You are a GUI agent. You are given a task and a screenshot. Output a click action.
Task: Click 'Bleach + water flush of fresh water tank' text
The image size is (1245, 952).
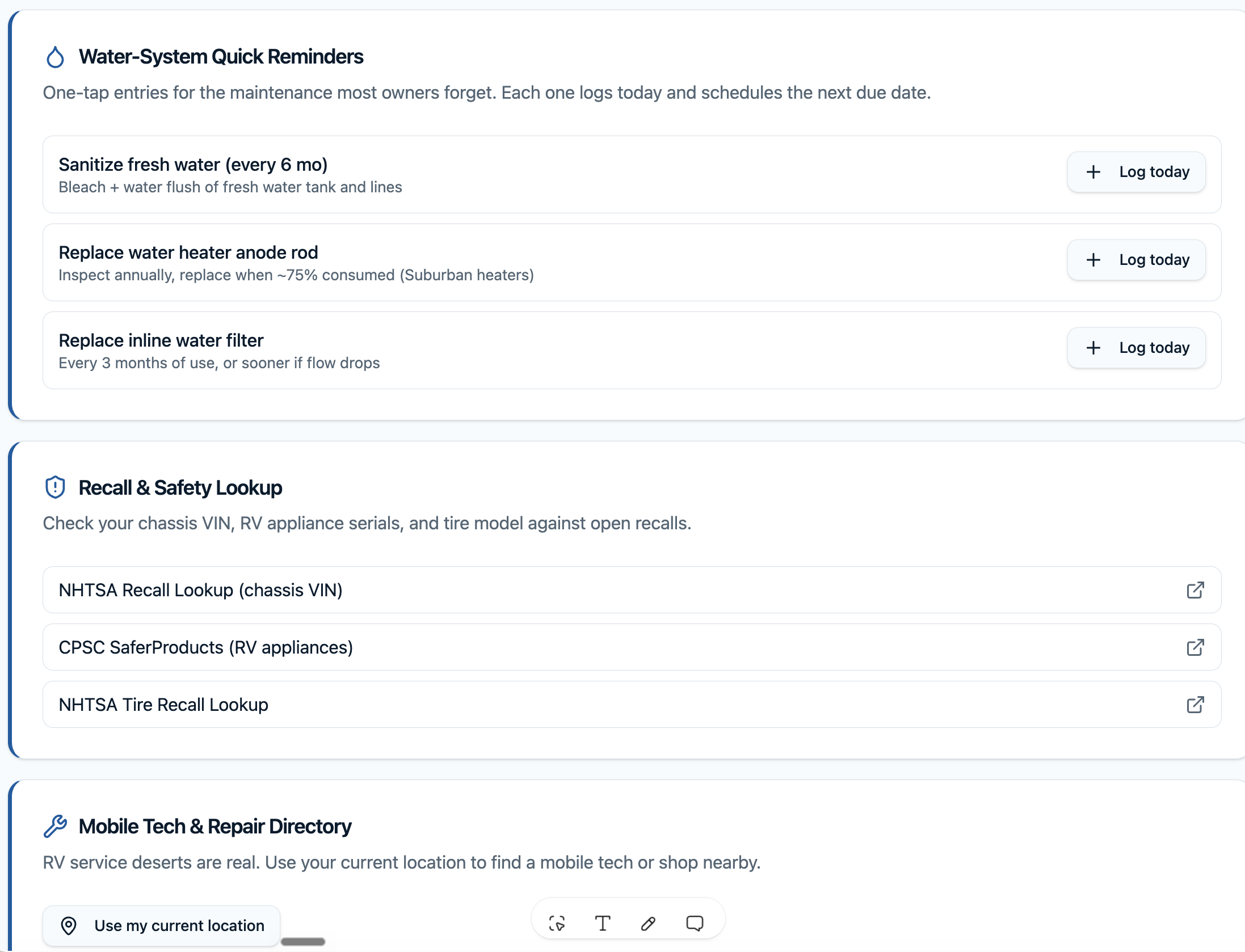click(197, 187)
